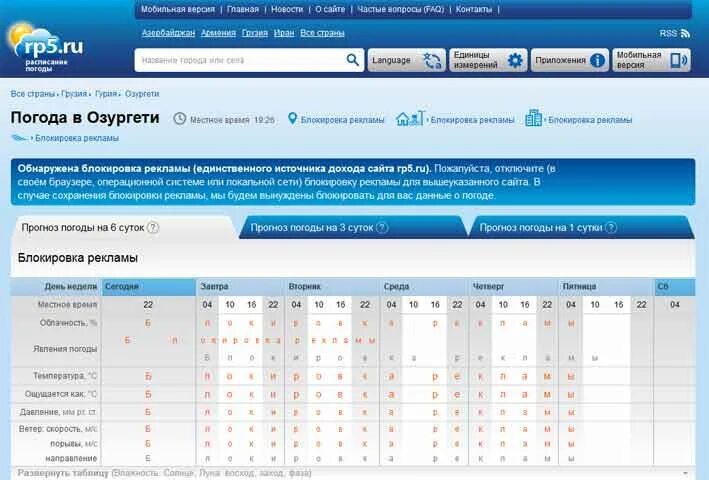This screenshot has width=709, height=480.
Task: Open the Азербайджан country link
Action: tap(168, 33)
